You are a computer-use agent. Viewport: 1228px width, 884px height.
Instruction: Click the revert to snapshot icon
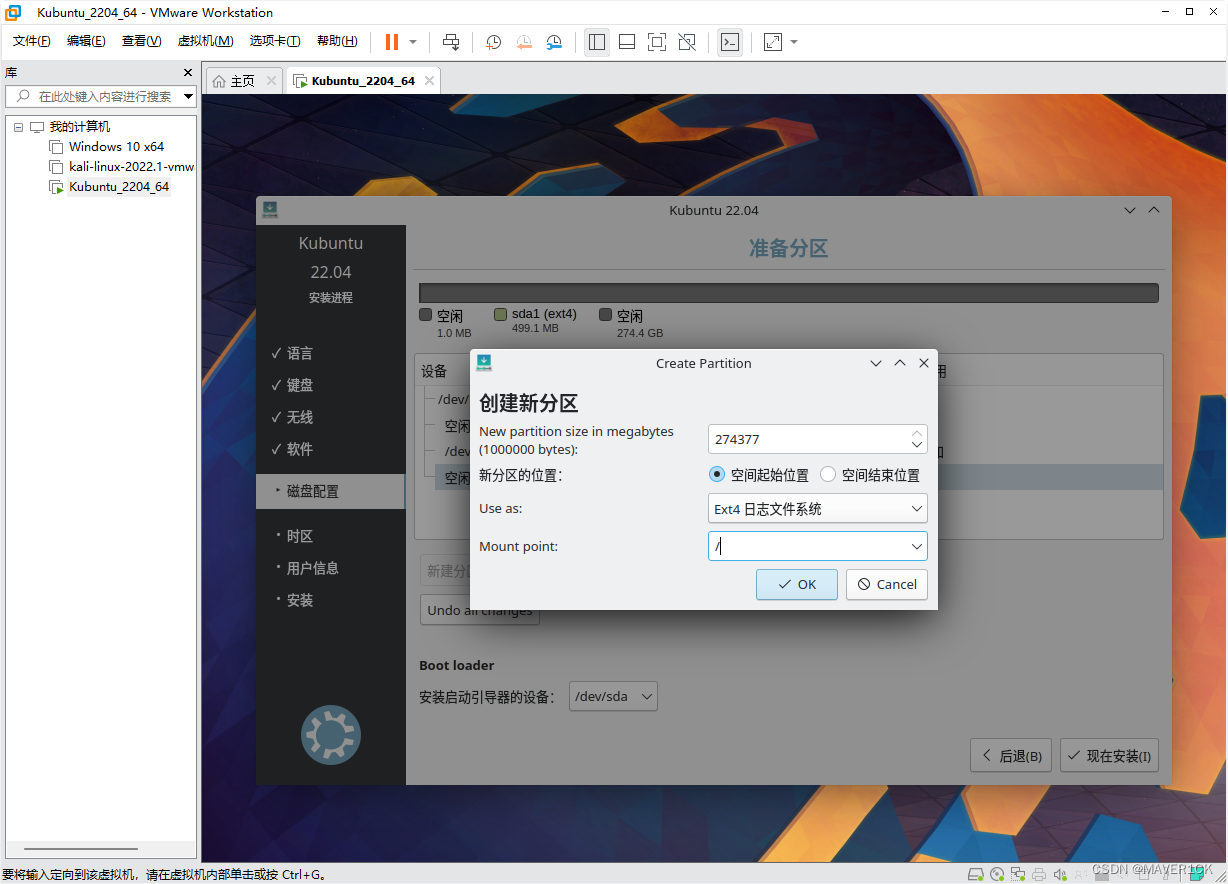(x=524, y=42)
